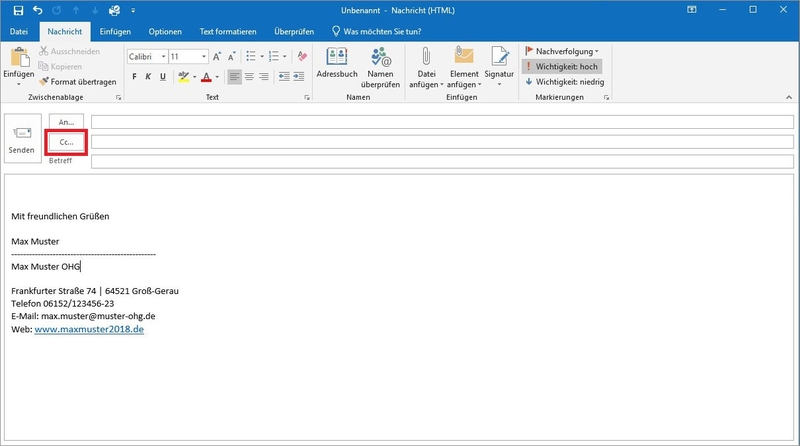Image resolution: width=800 pixels, height=446 pixels.
Task: Decrease font size with the smaller A
Action: coord(232,57)
